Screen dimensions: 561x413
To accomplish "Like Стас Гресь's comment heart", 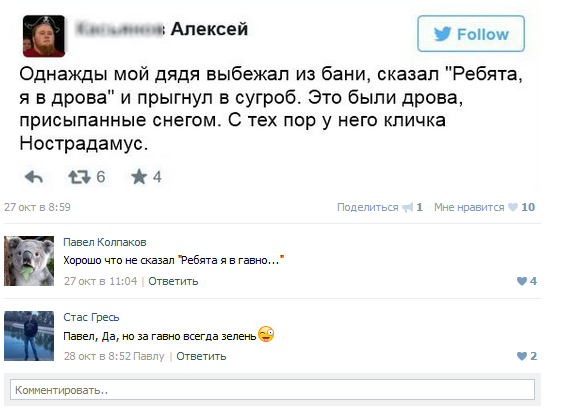I will [522, 356].
